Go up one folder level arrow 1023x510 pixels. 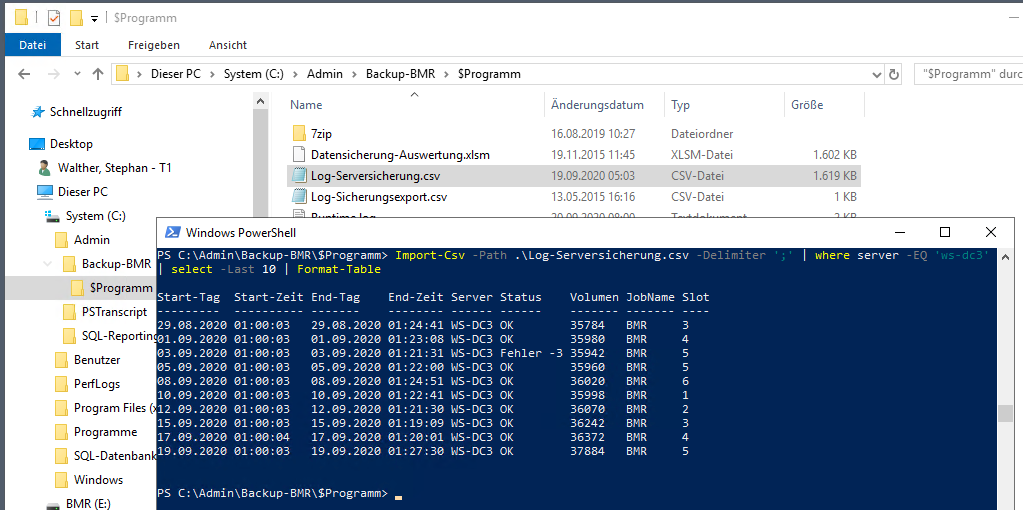98,74
